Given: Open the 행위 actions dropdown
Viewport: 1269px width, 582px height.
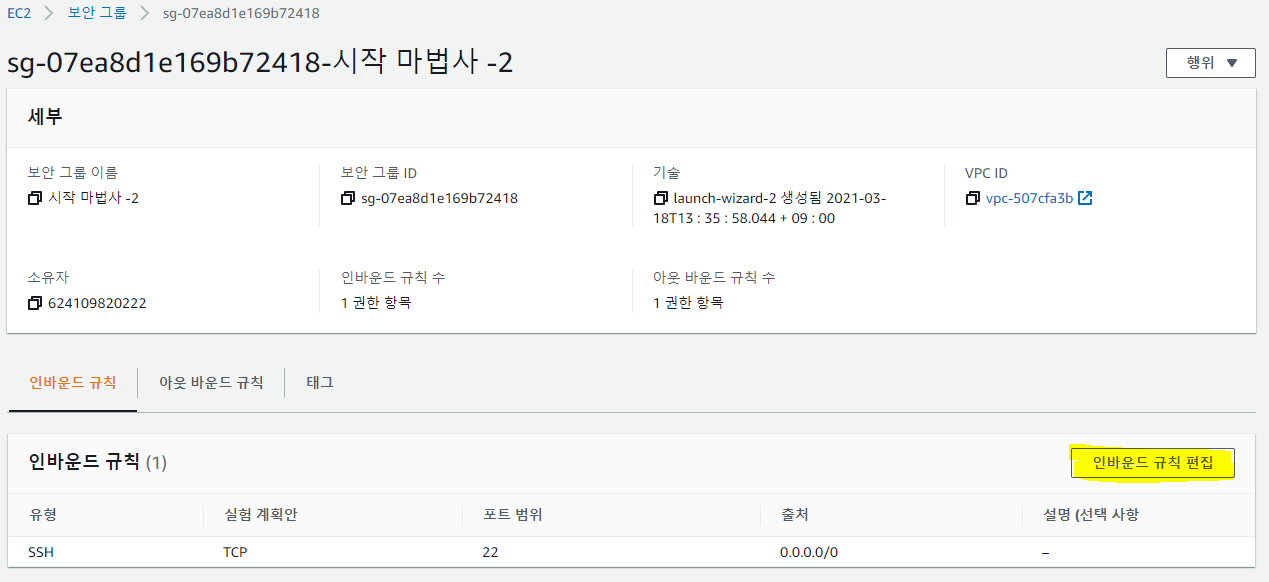Looking at the screenshot, I should [x=1210, y=63].
